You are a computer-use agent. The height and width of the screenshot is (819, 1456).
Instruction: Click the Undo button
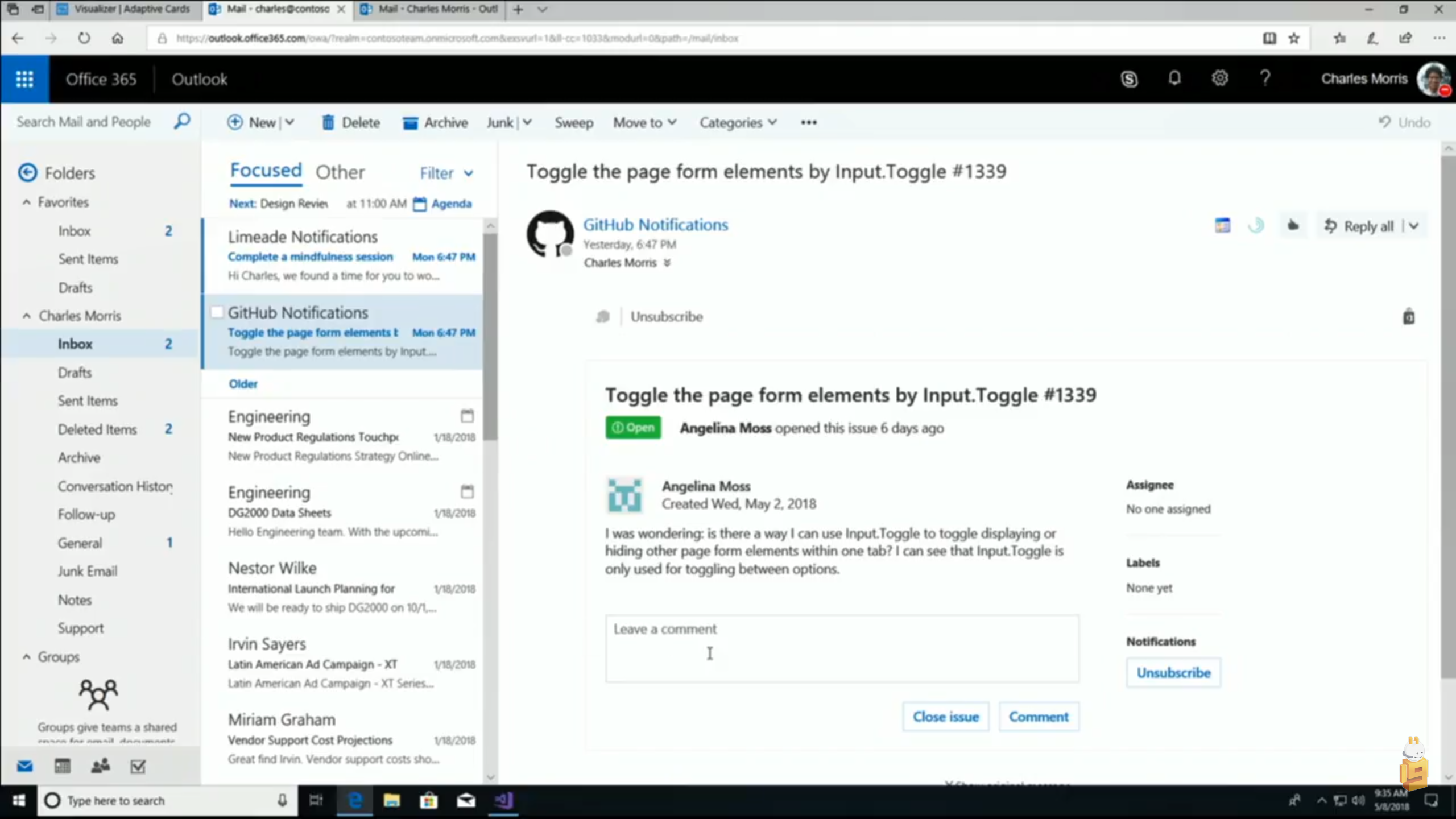[x=1404, y=122]
